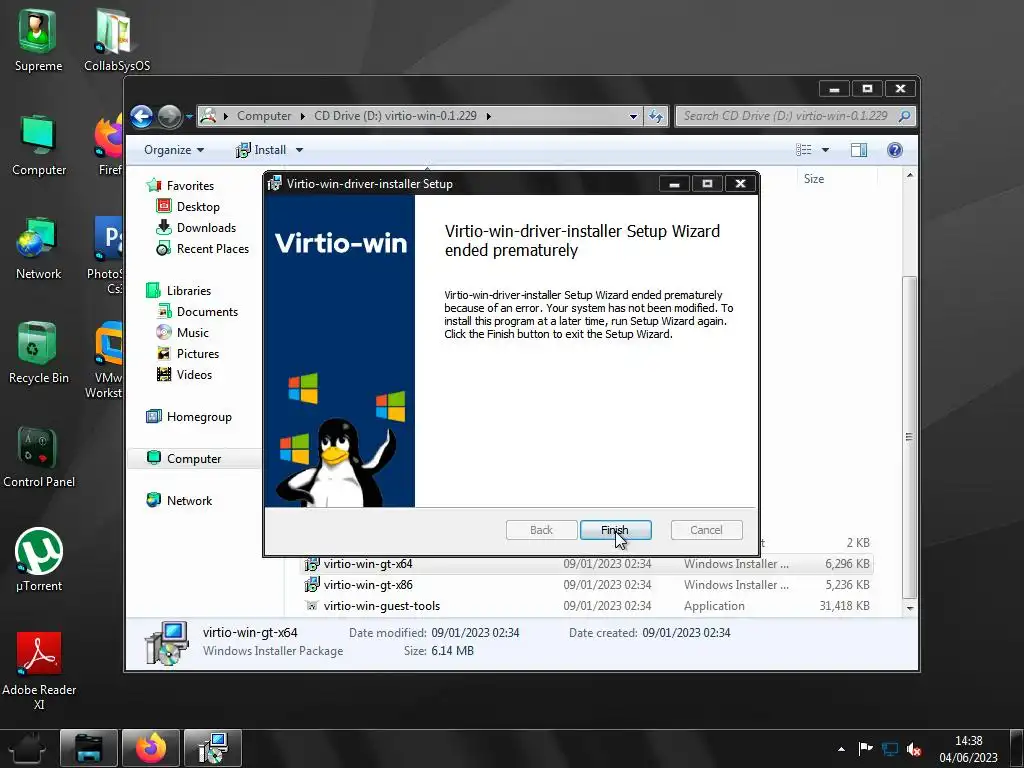Select Libraries in navigation pane
Screen dimensions: 1024x768
pyautogui.click(x=179, y=291)
